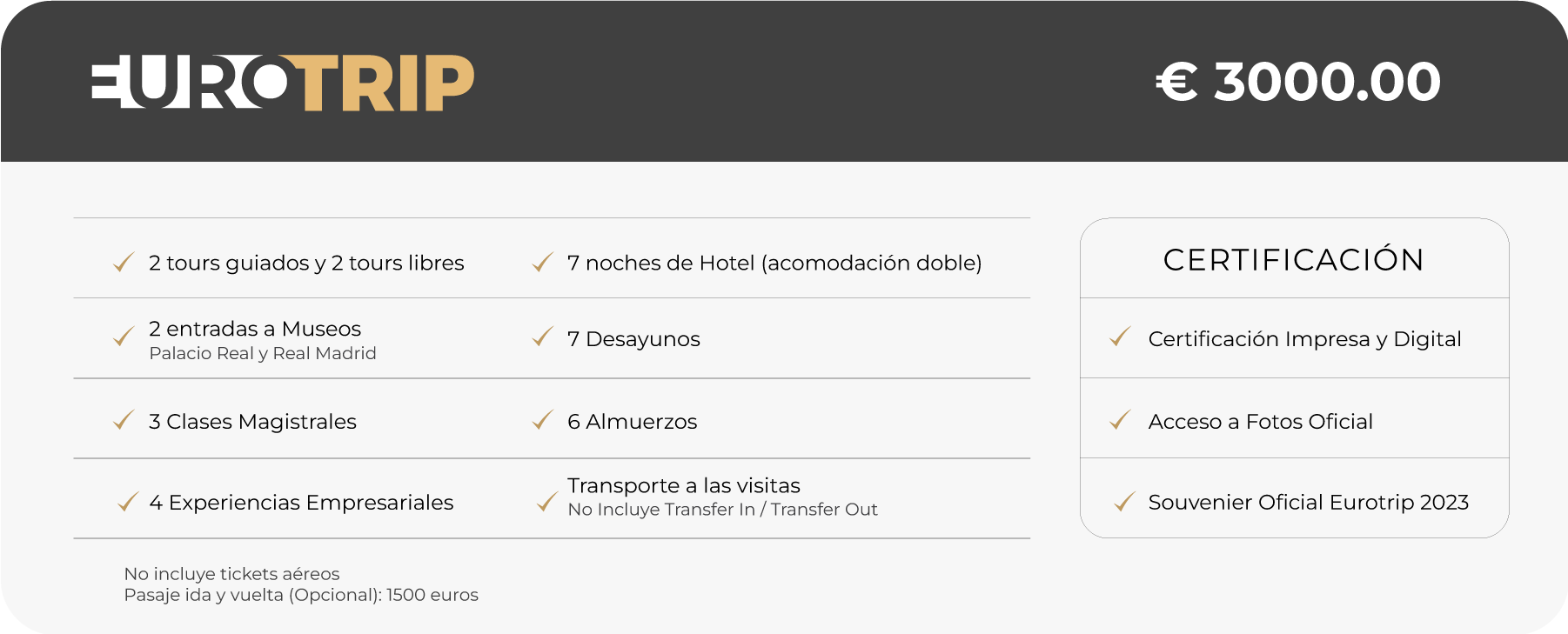This screenshot has height=634, width=1568.
Task: Click the "No incluye tickets aéreos" note
Action: [x=231, y=574]
